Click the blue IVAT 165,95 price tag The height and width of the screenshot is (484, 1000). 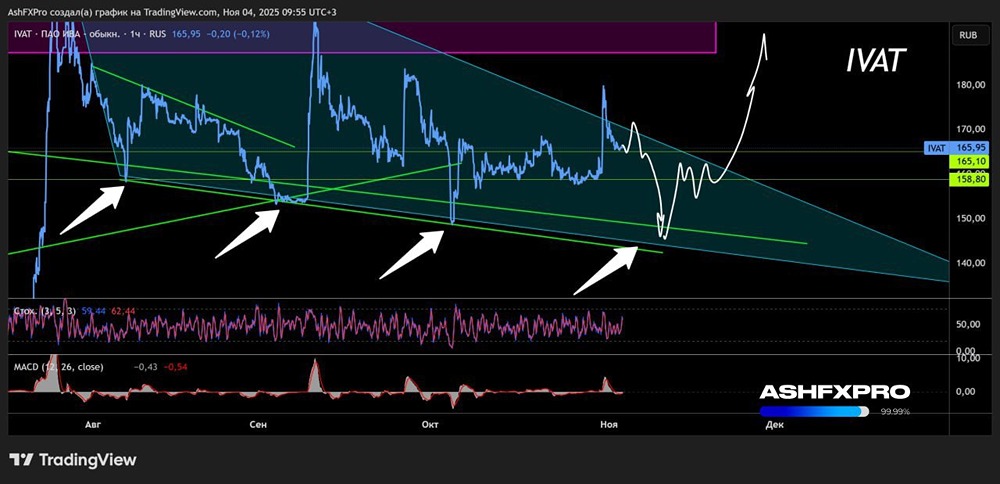(x=957, y=148)
